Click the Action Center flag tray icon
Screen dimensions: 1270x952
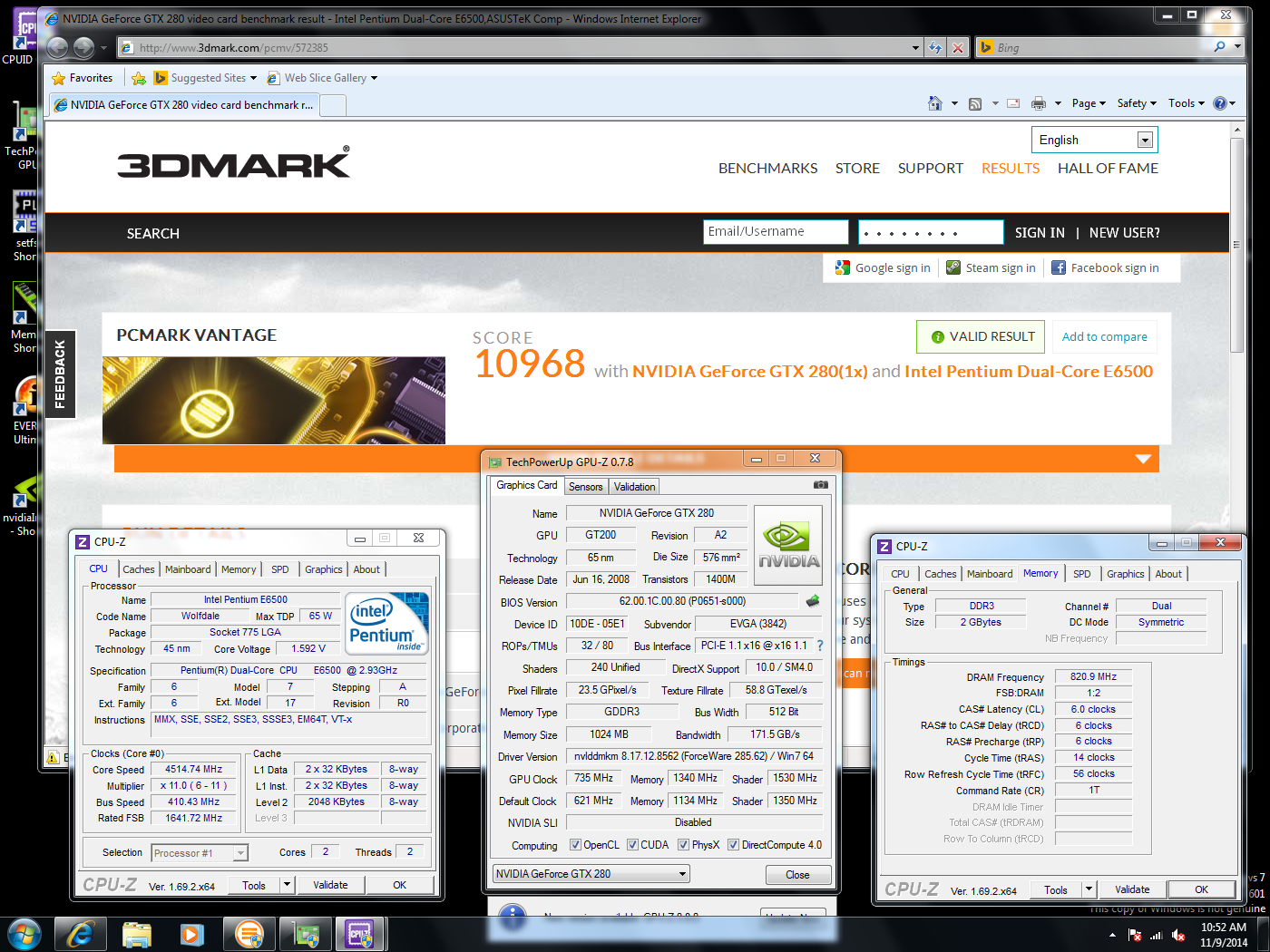click(1135, 935)
